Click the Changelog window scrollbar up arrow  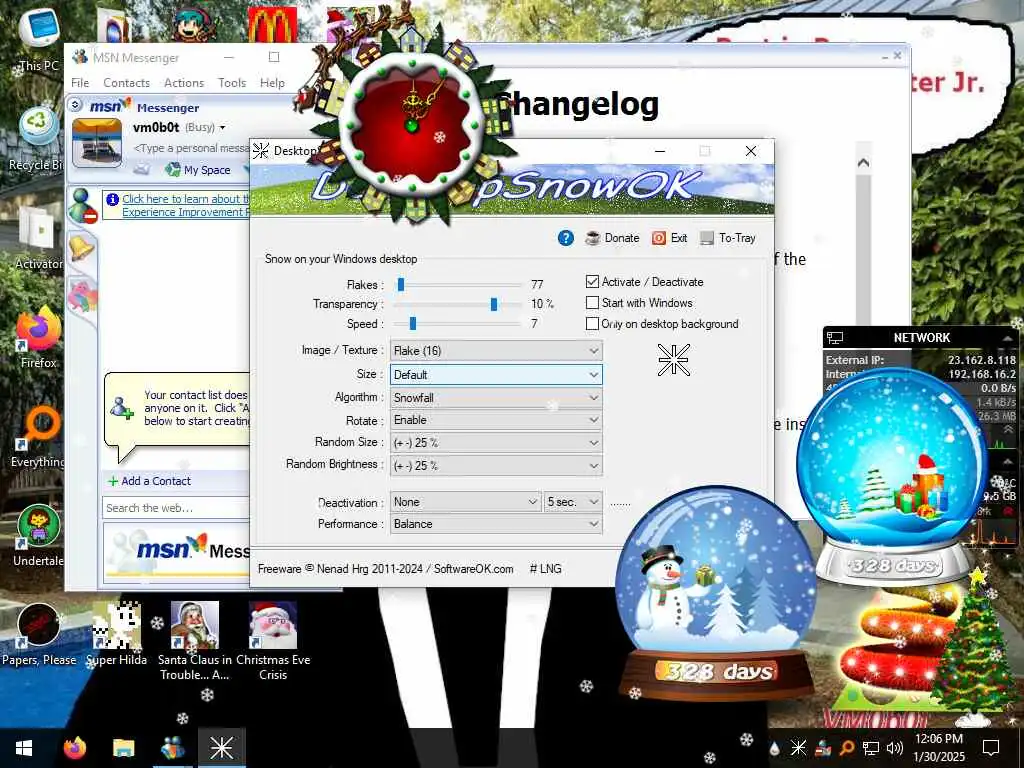pos(863,163)
